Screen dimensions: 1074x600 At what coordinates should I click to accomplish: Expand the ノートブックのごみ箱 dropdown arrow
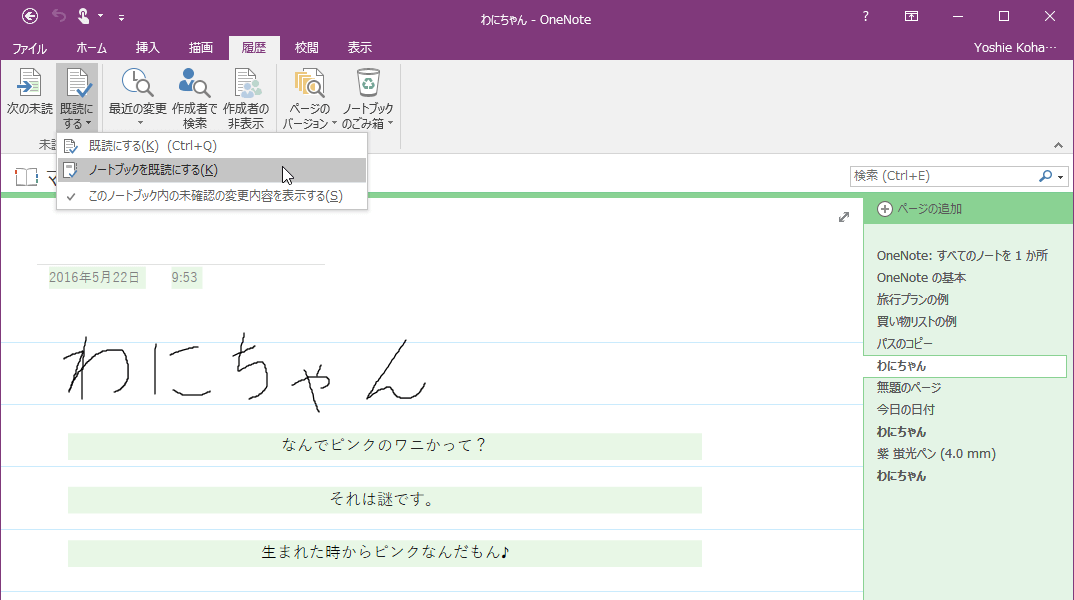click(390, 124)
